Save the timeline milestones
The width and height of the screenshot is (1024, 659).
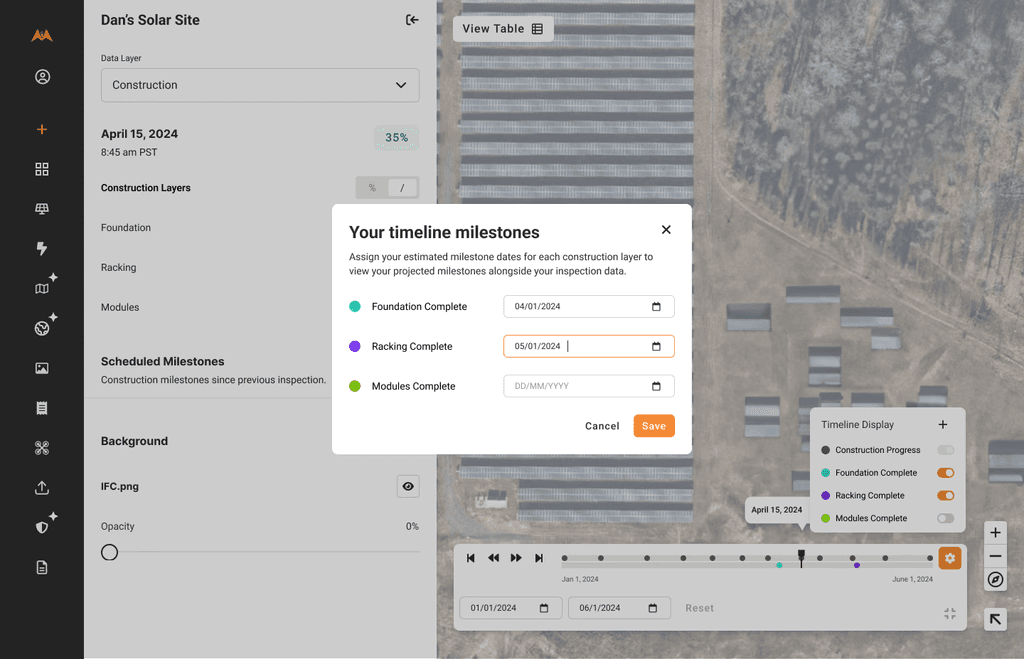tap(653, 425)
